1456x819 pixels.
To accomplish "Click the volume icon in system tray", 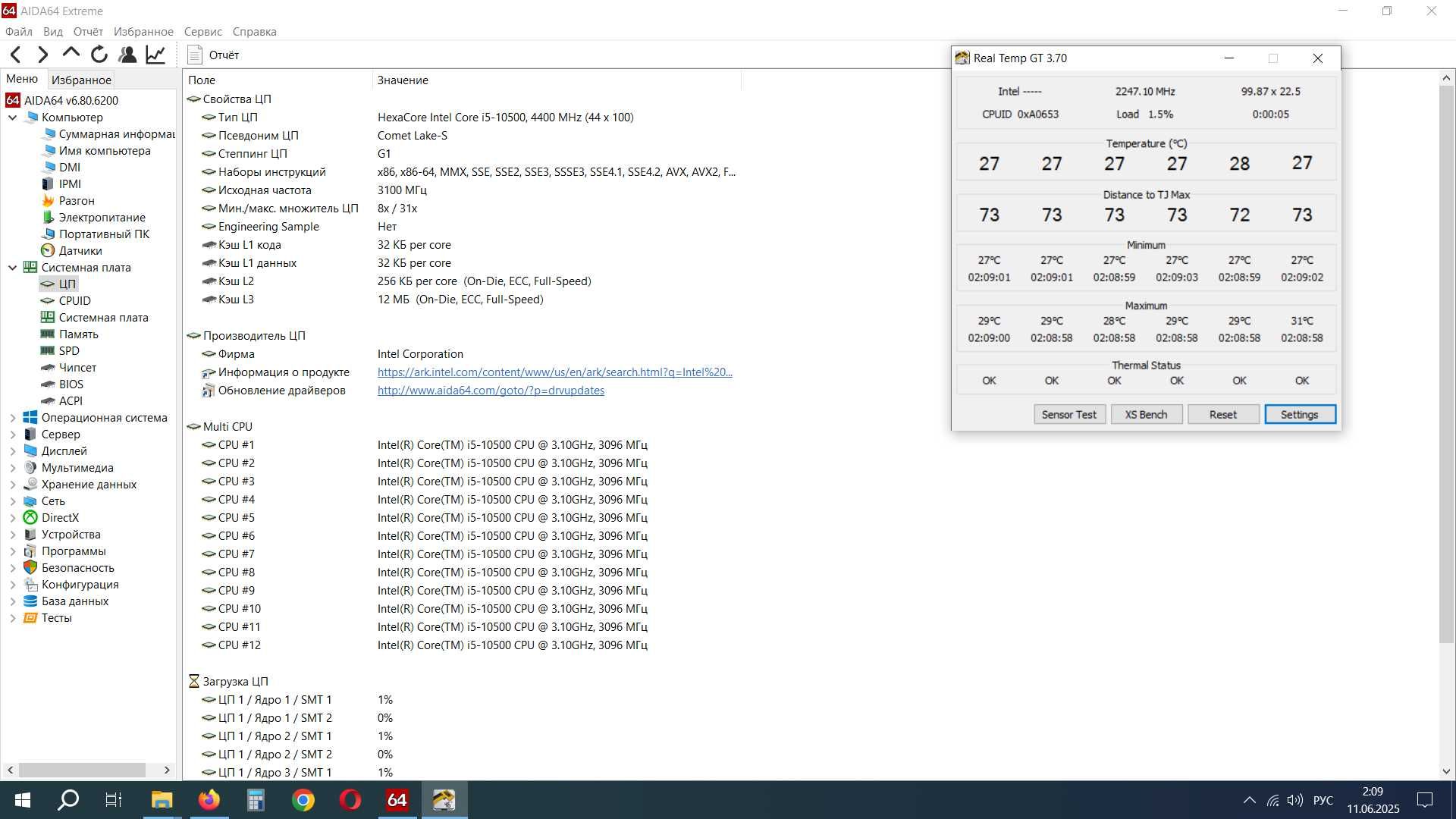I will click(x=1295, y=800).
